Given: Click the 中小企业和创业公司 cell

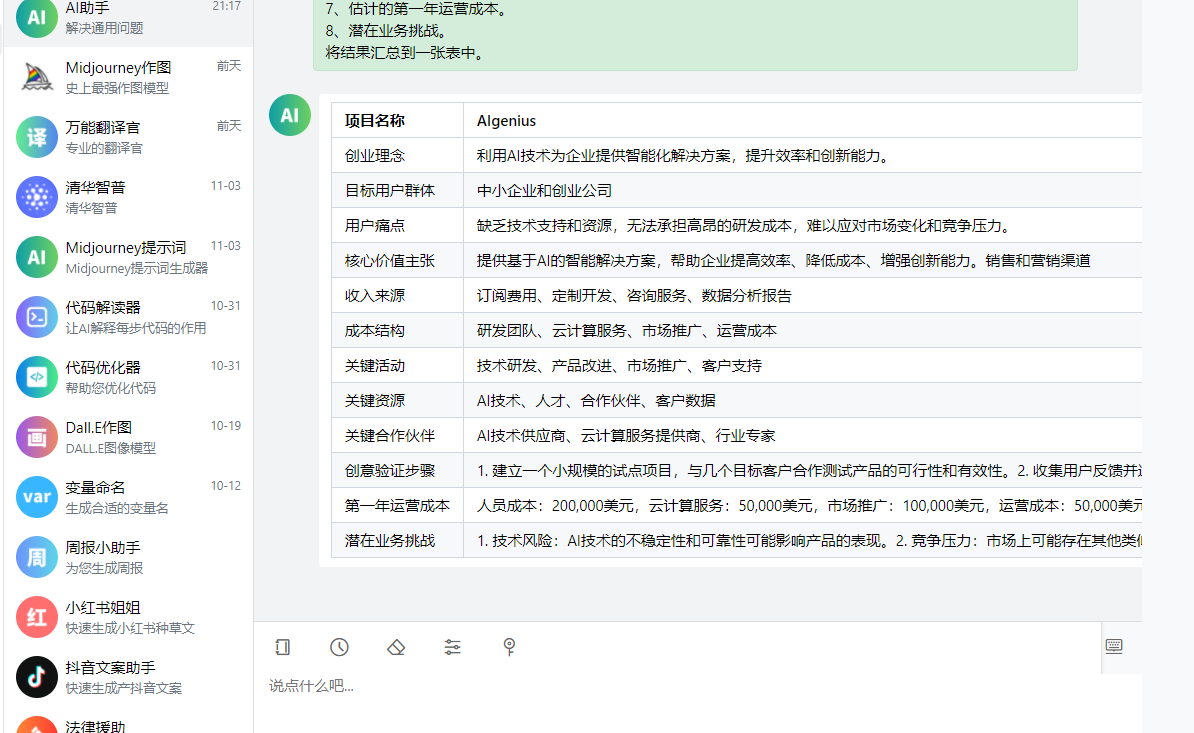Looking at the screenshot, I should [803, 190].
